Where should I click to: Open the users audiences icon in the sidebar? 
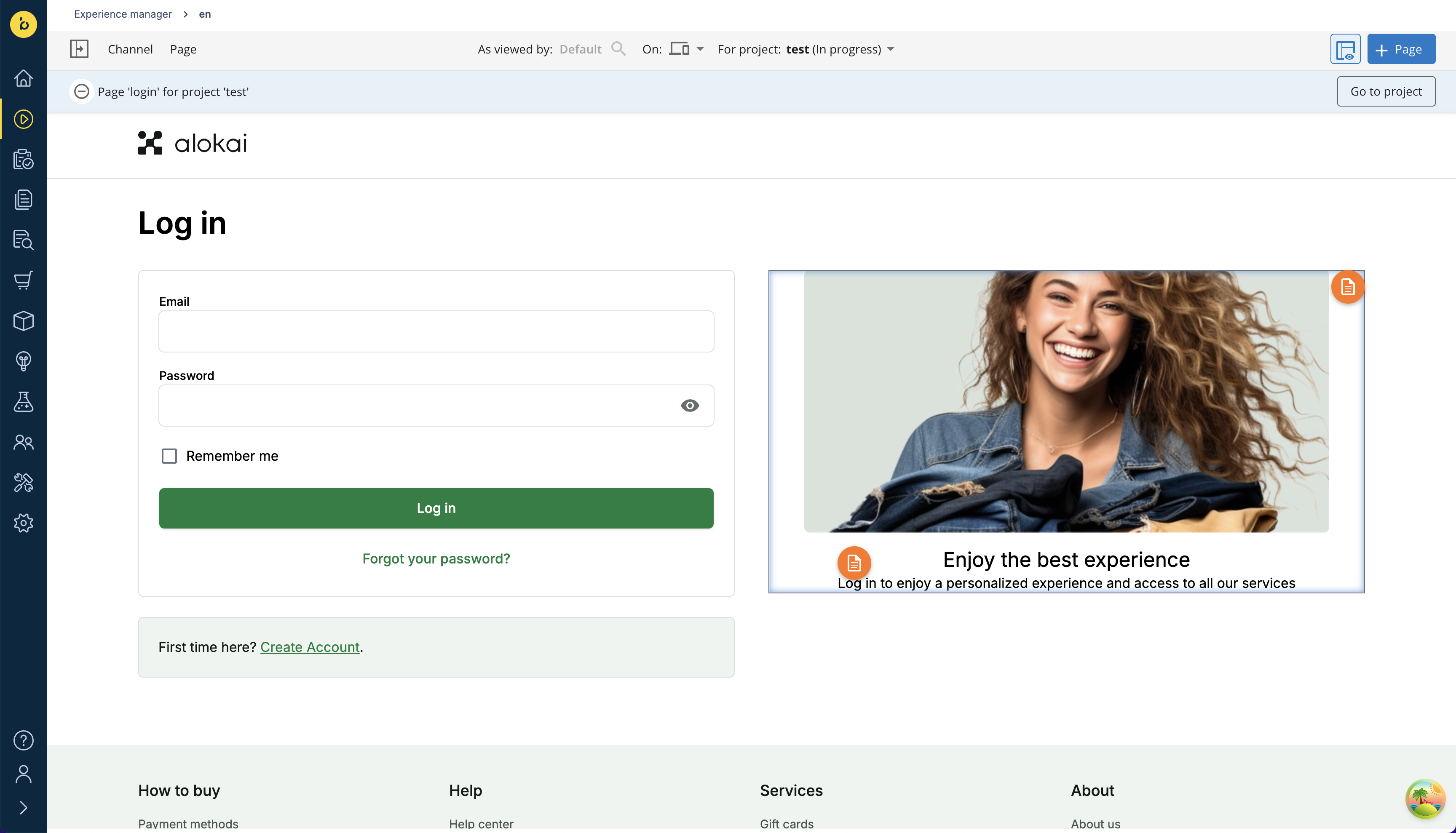pos(24,442)
